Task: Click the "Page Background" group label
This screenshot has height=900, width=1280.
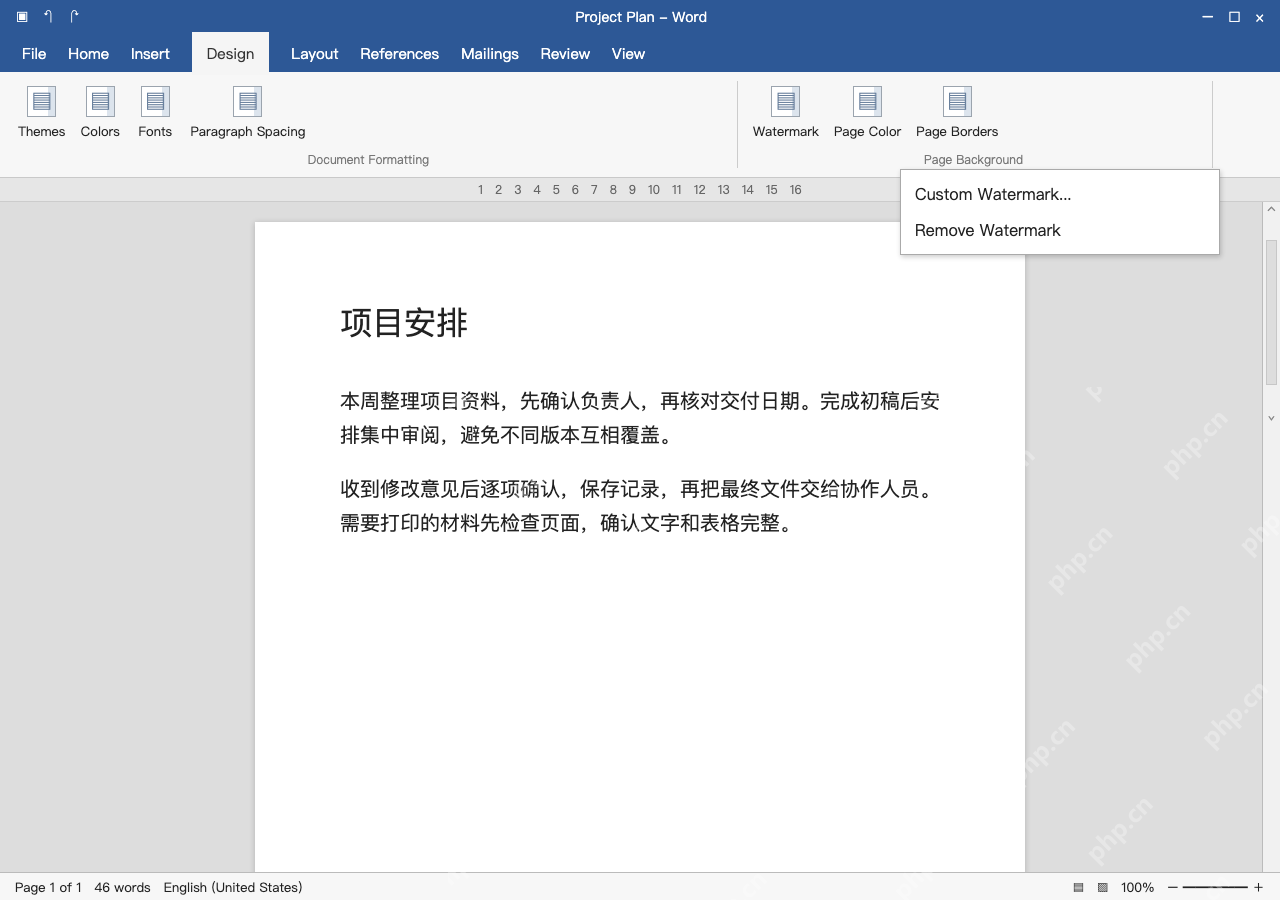Action: point(973,160)
